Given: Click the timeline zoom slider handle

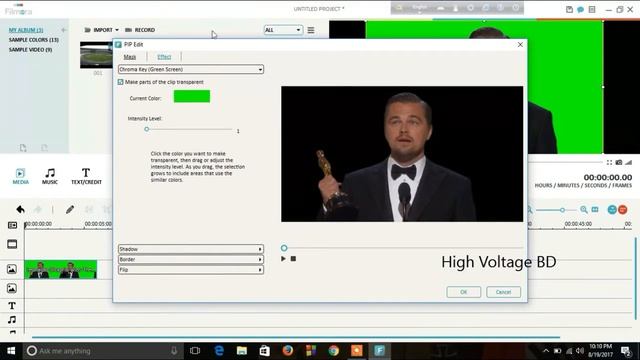Looking at the screenshot, I should pos(562,210).
